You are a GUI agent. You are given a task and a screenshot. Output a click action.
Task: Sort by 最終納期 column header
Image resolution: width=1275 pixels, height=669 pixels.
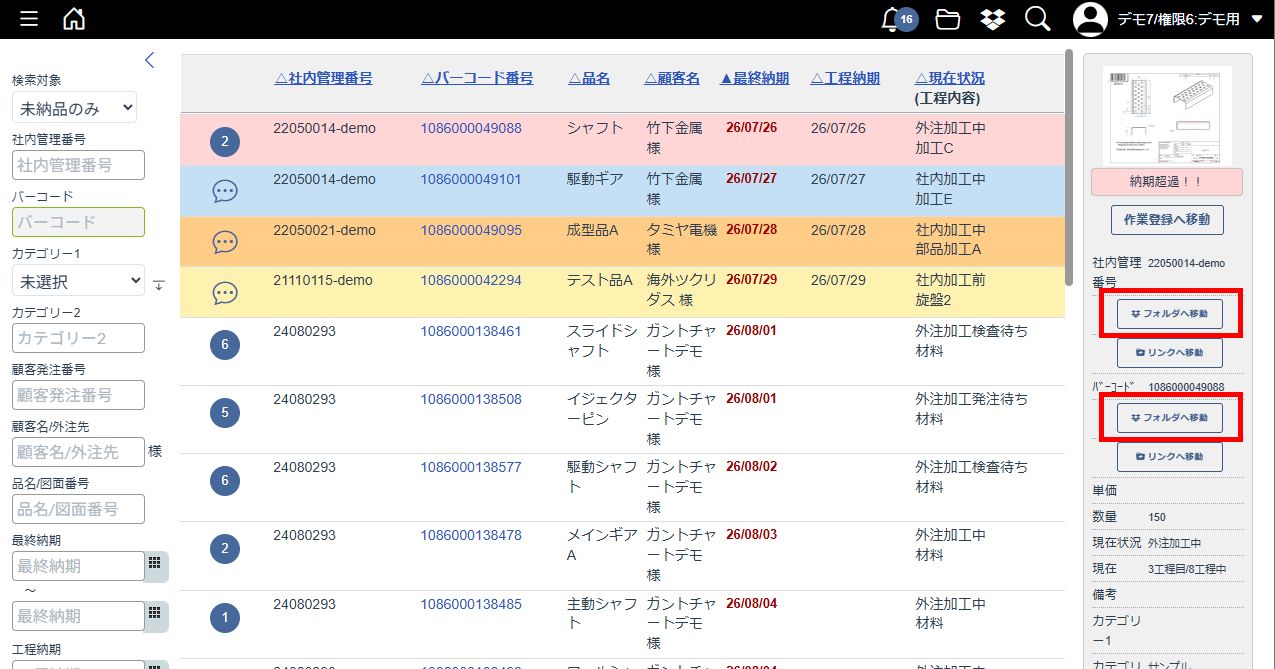coord(754,78)
